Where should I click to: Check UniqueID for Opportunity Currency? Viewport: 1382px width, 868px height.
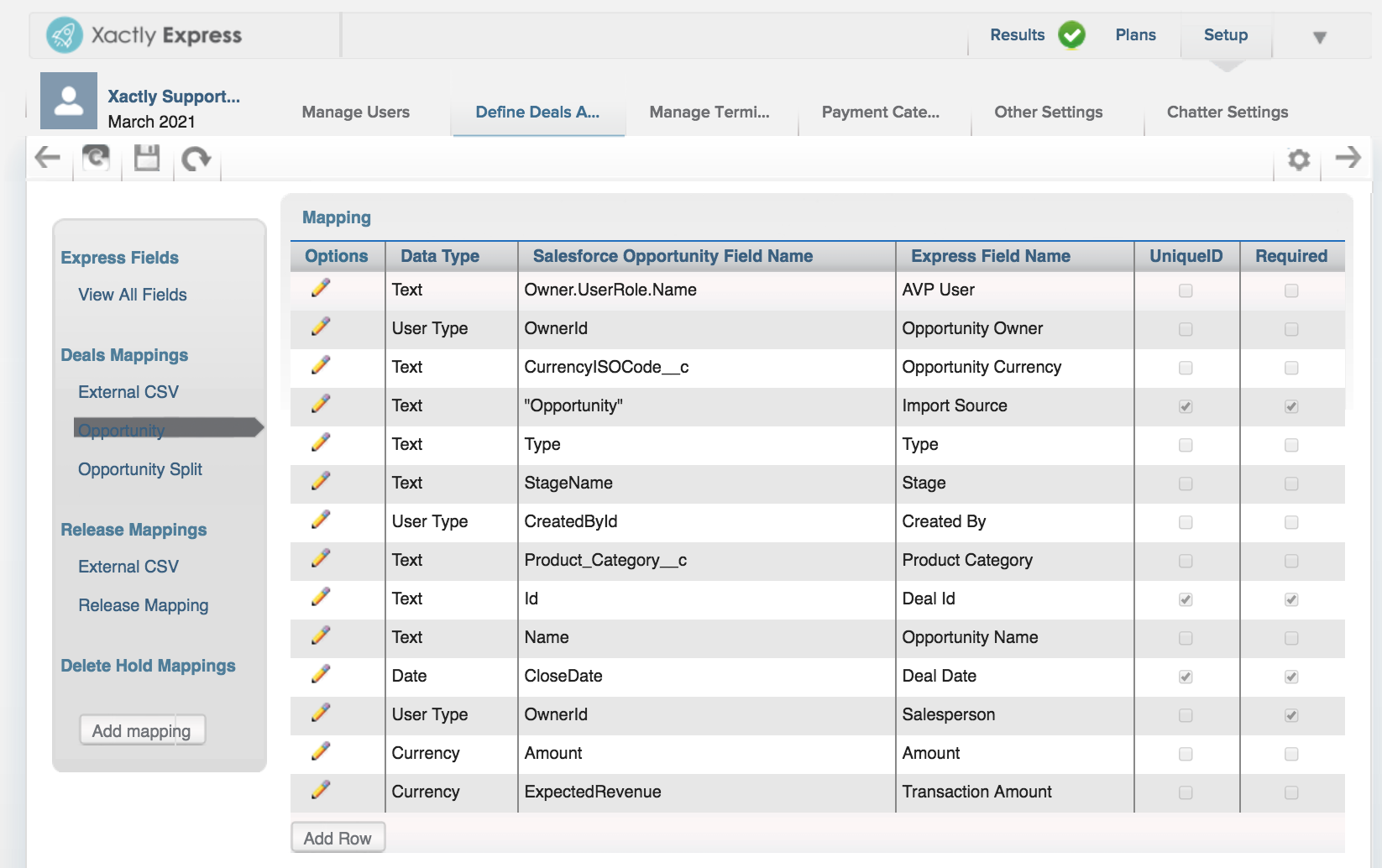pyautogui.click(x=1186, y=368)
